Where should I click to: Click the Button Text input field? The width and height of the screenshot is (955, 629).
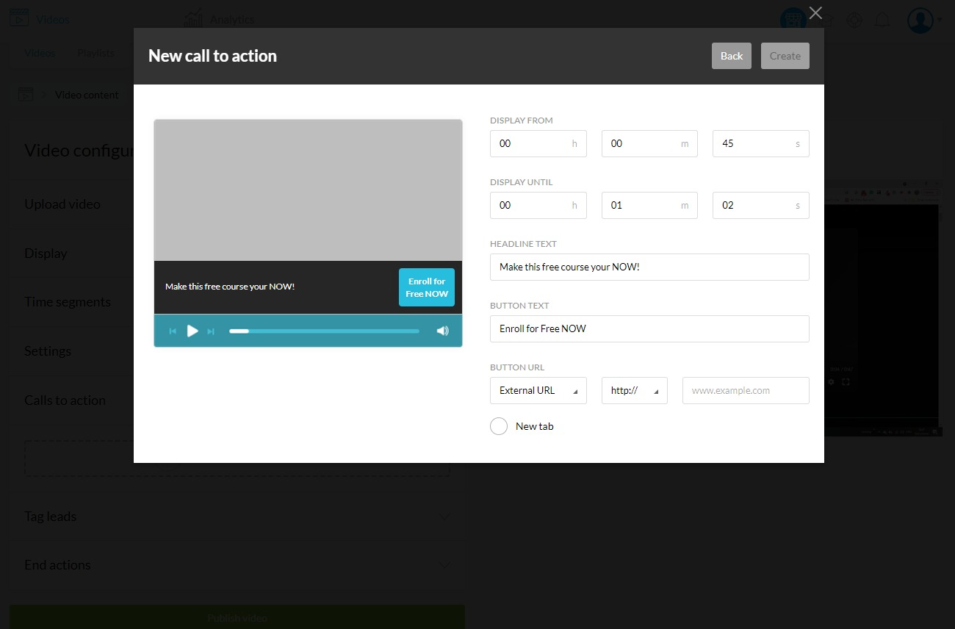pos(649,329)
